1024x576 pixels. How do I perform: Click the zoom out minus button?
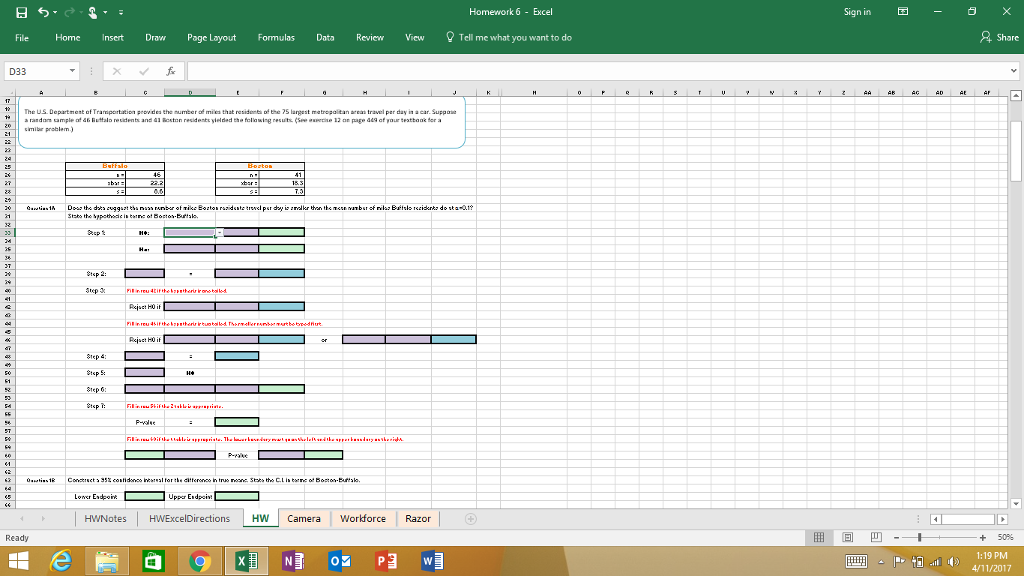pos(897,537)
